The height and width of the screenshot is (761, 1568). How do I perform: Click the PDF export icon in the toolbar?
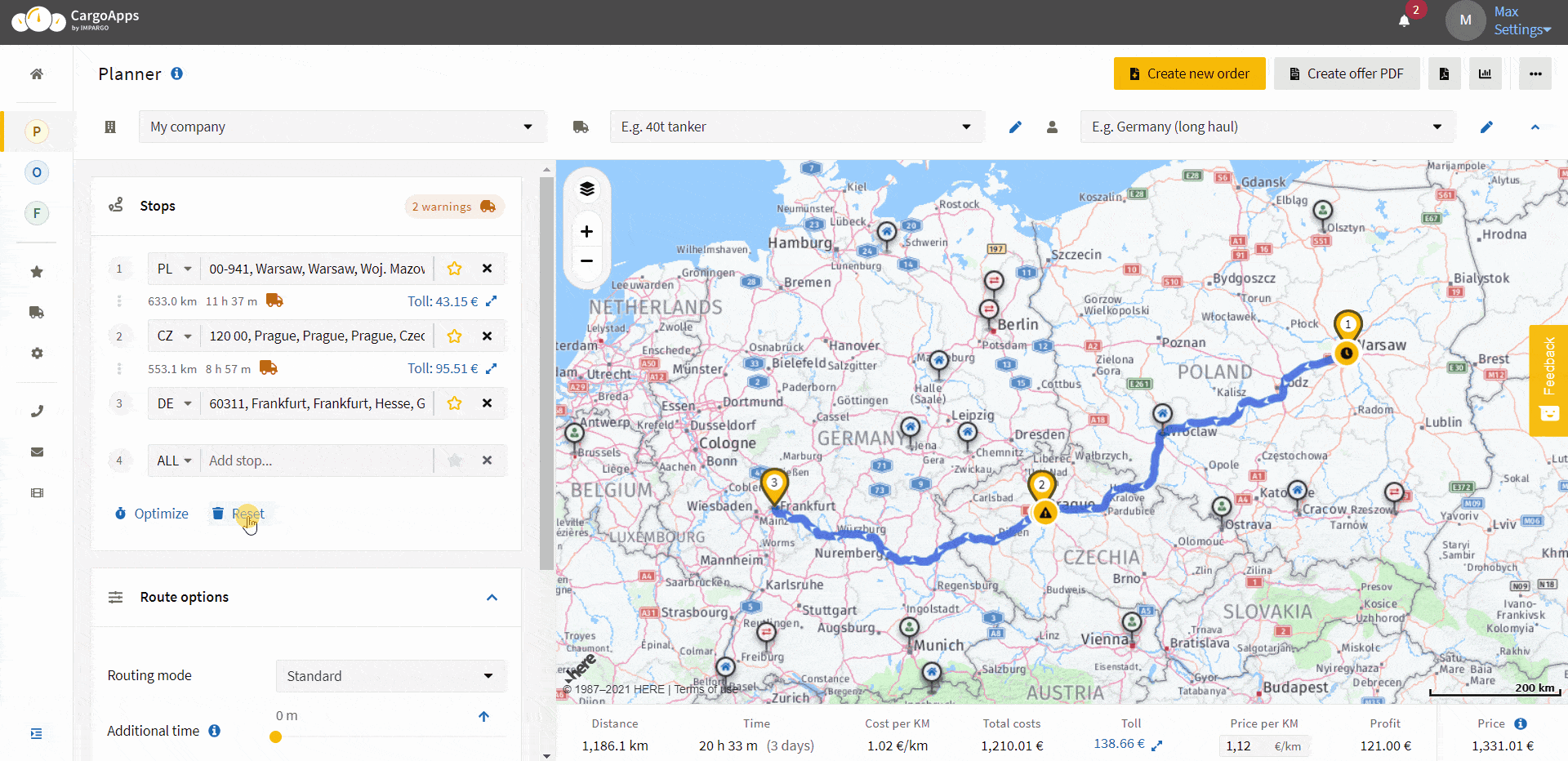tap(1444, 73)
